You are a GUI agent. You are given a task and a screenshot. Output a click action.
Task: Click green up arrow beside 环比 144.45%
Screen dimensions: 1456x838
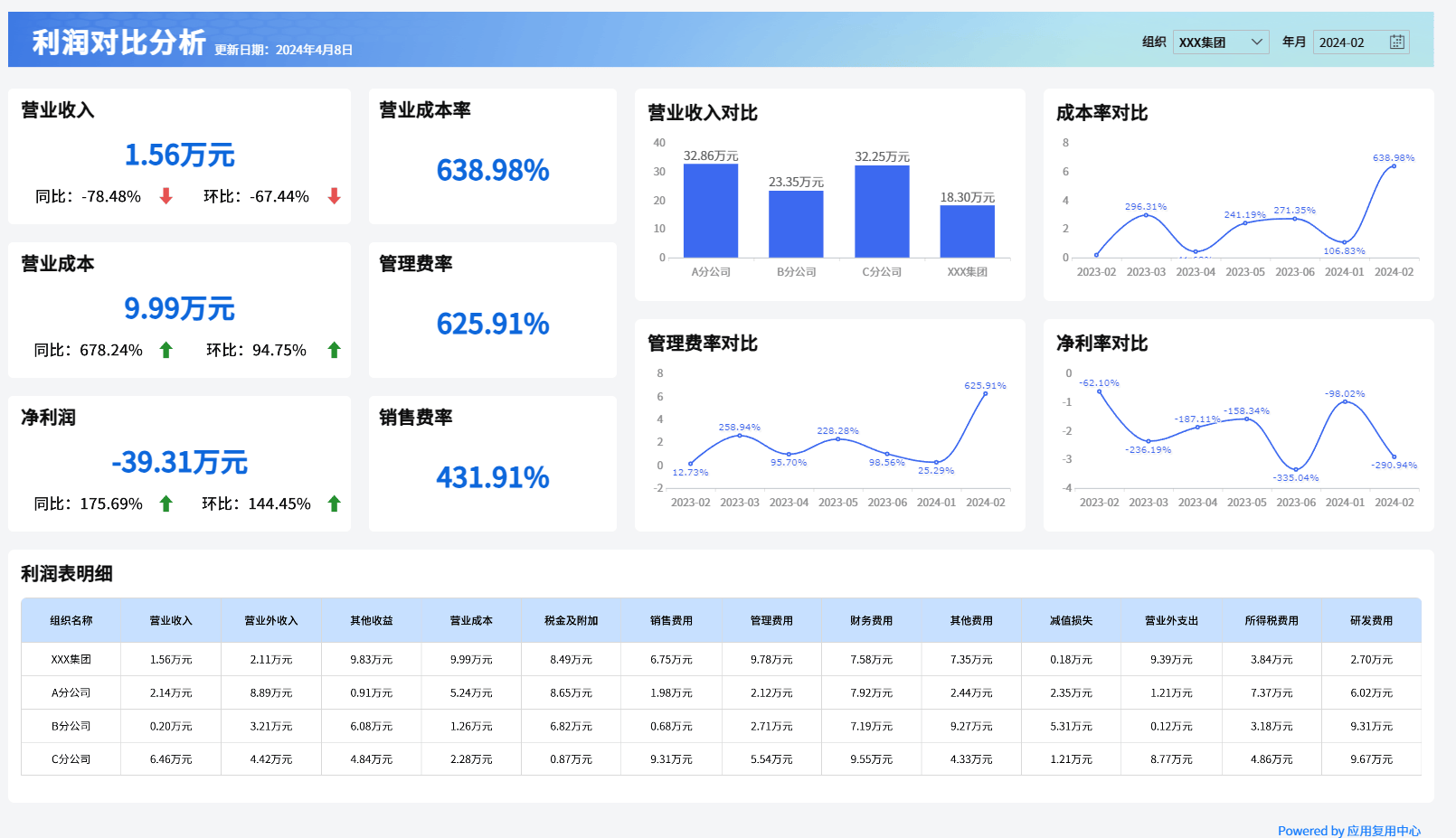coord(335,504)
